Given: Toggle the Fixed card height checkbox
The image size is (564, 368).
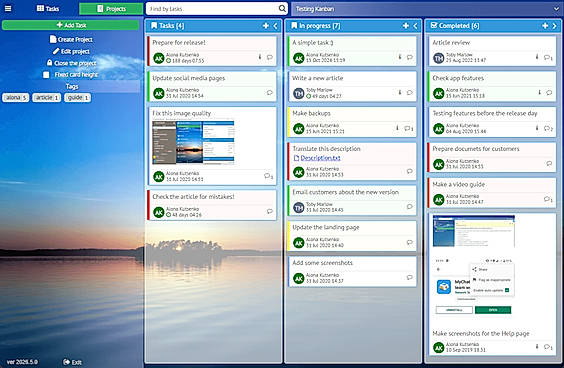Looking at the screenshot, I should tap(46, 75).
